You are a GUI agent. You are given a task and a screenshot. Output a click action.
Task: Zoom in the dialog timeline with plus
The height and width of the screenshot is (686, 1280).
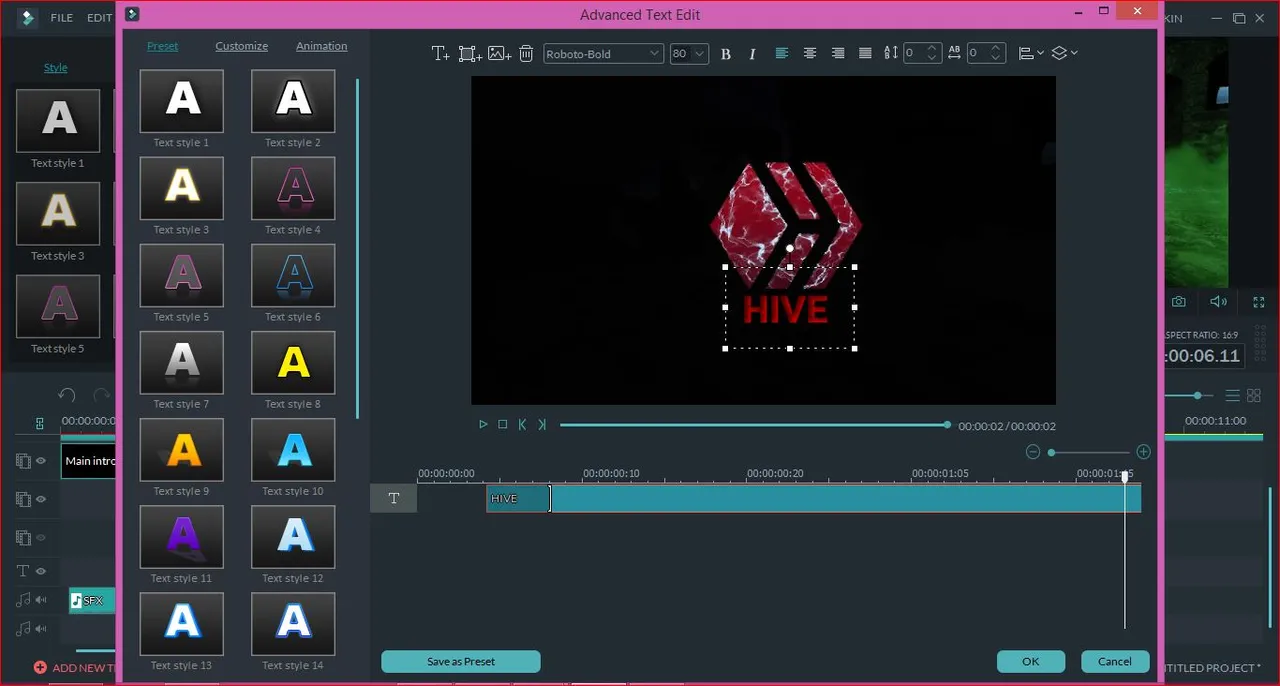coord(1144,452)
